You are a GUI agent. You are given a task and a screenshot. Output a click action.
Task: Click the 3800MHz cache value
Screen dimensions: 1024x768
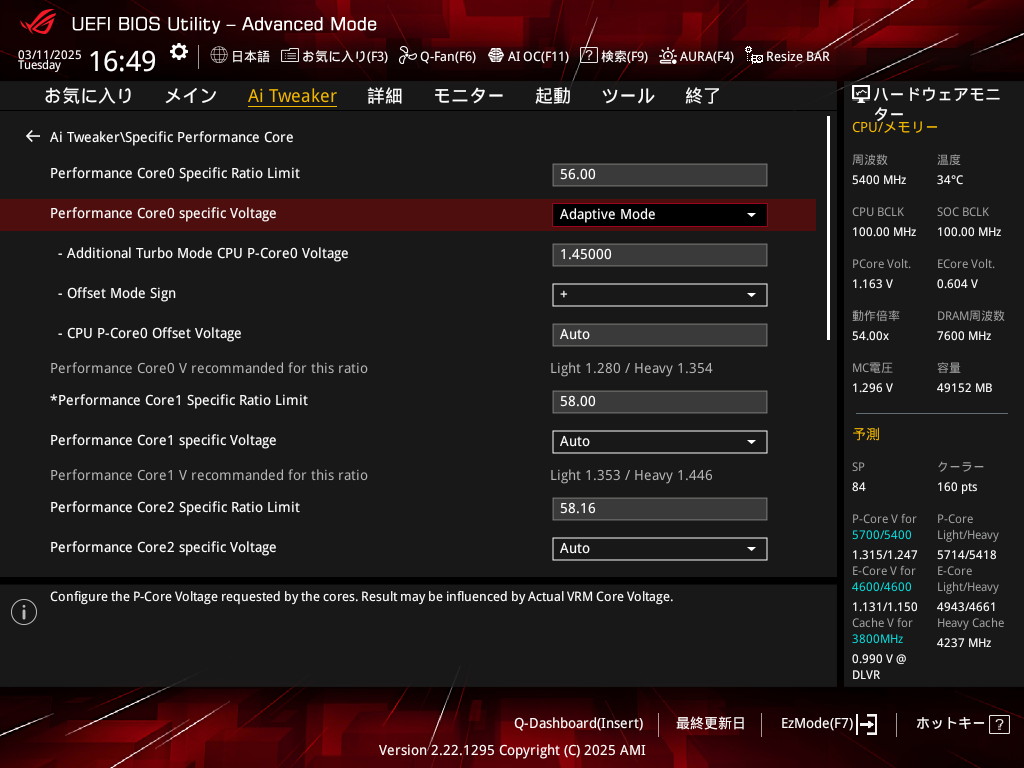877,639
